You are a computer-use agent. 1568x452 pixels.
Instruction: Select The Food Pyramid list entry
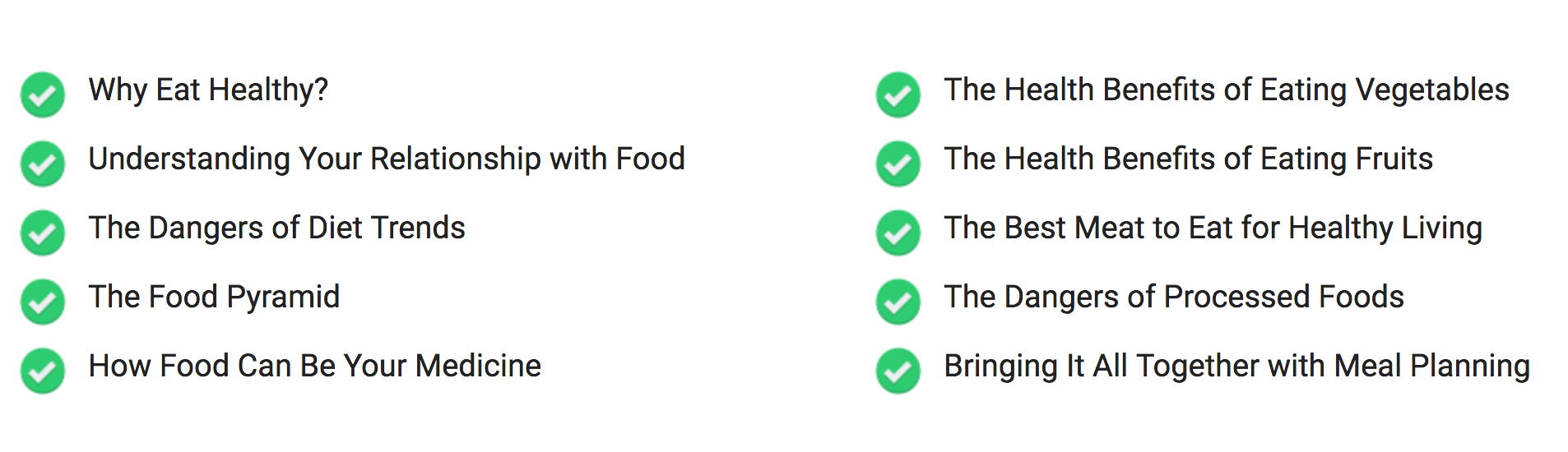point(214,297)
